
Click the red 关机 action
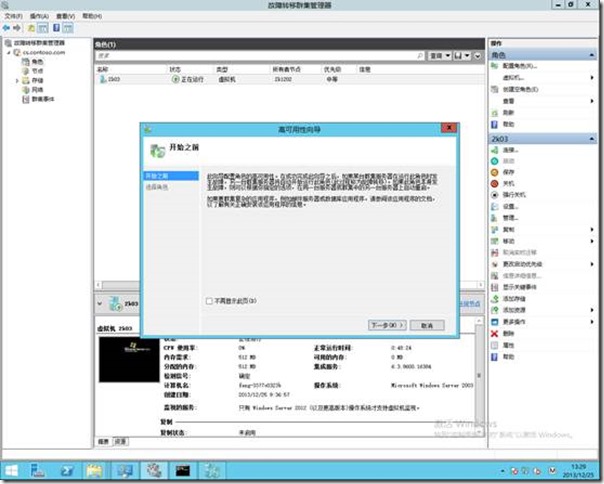coord(508,184)
